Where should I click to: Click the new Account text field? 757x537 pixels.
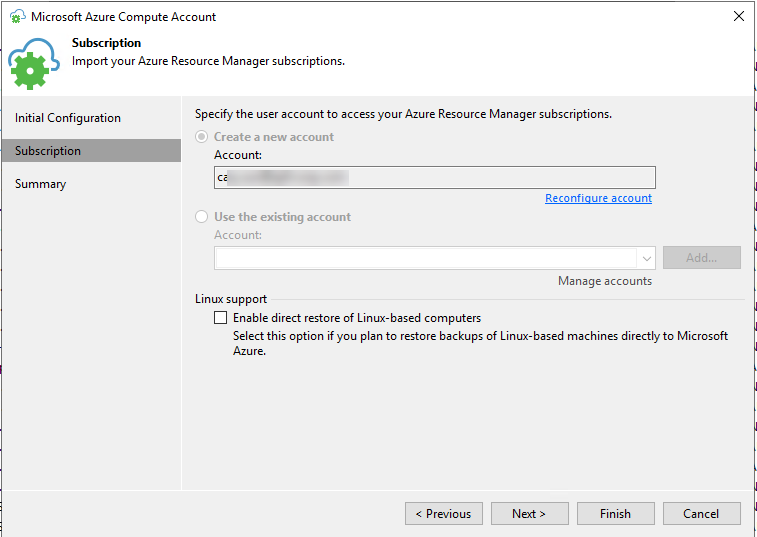click(435, 178)
